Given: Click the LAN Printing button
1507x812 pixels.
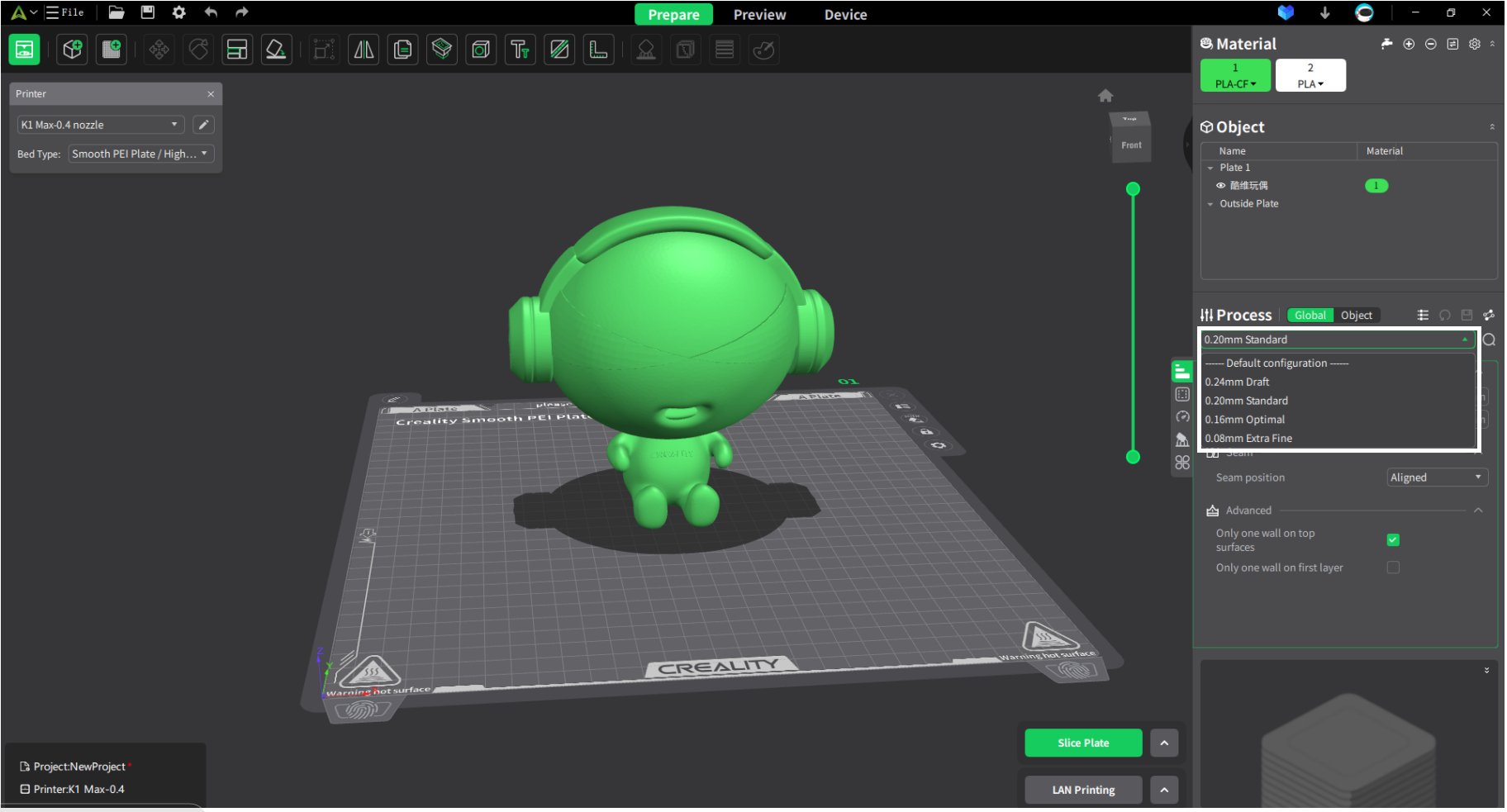Looking at the screenshot, I should click(1083, 789).
